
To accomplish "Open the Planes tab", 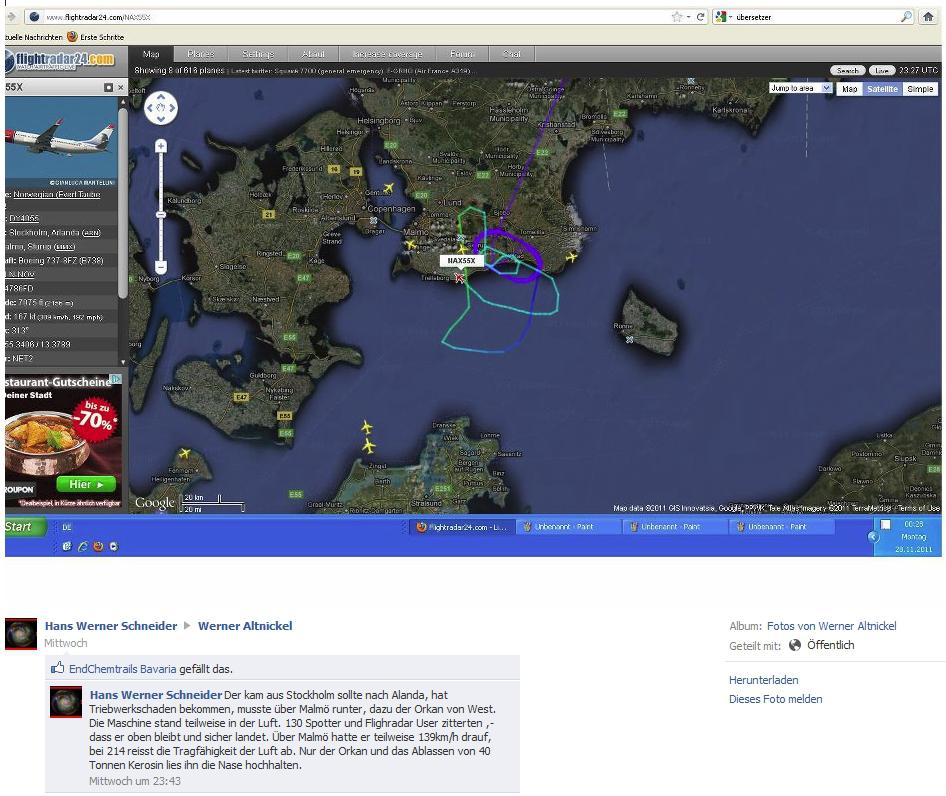I will [200, 54].
